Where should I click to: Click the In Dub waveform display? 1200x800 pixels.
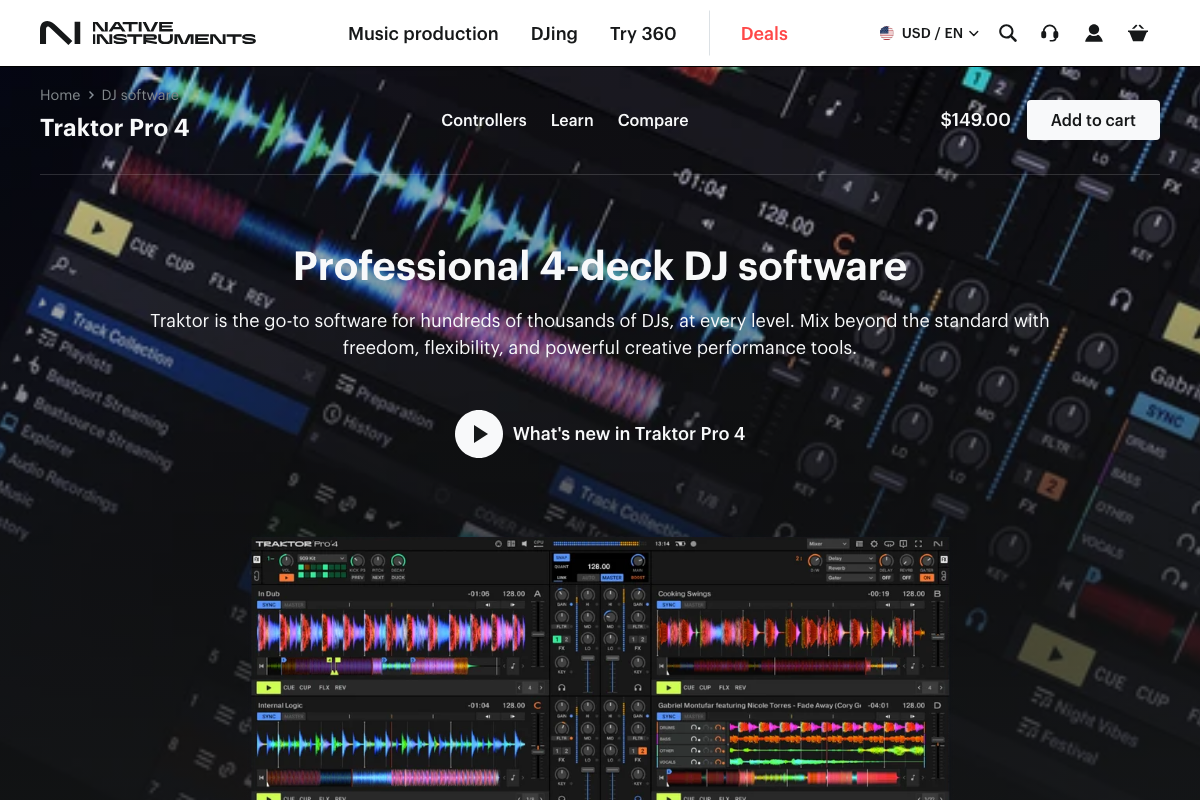(x=391, y=633)
